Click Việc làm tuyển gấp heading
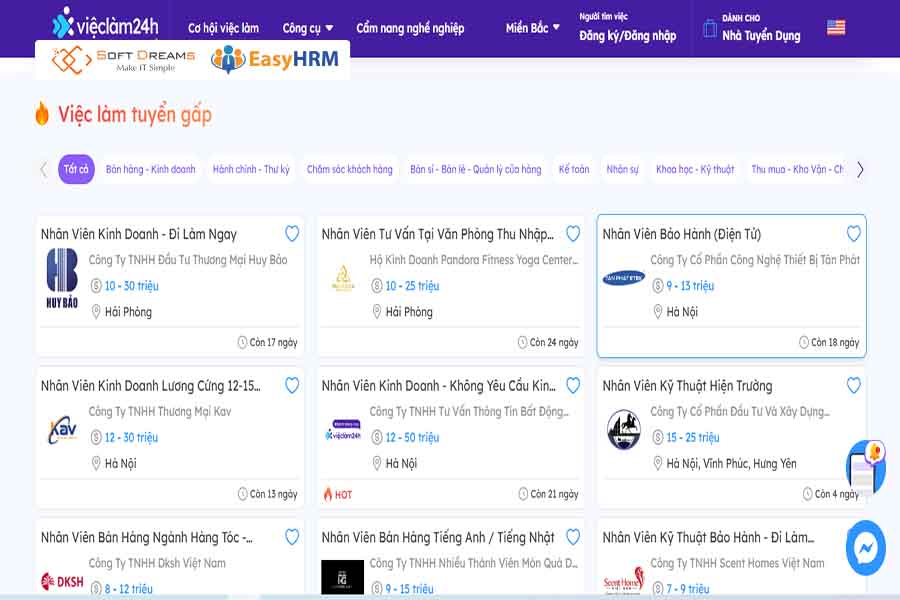The width and height of the screenshot is (900, 600). [x=135, y=114]
